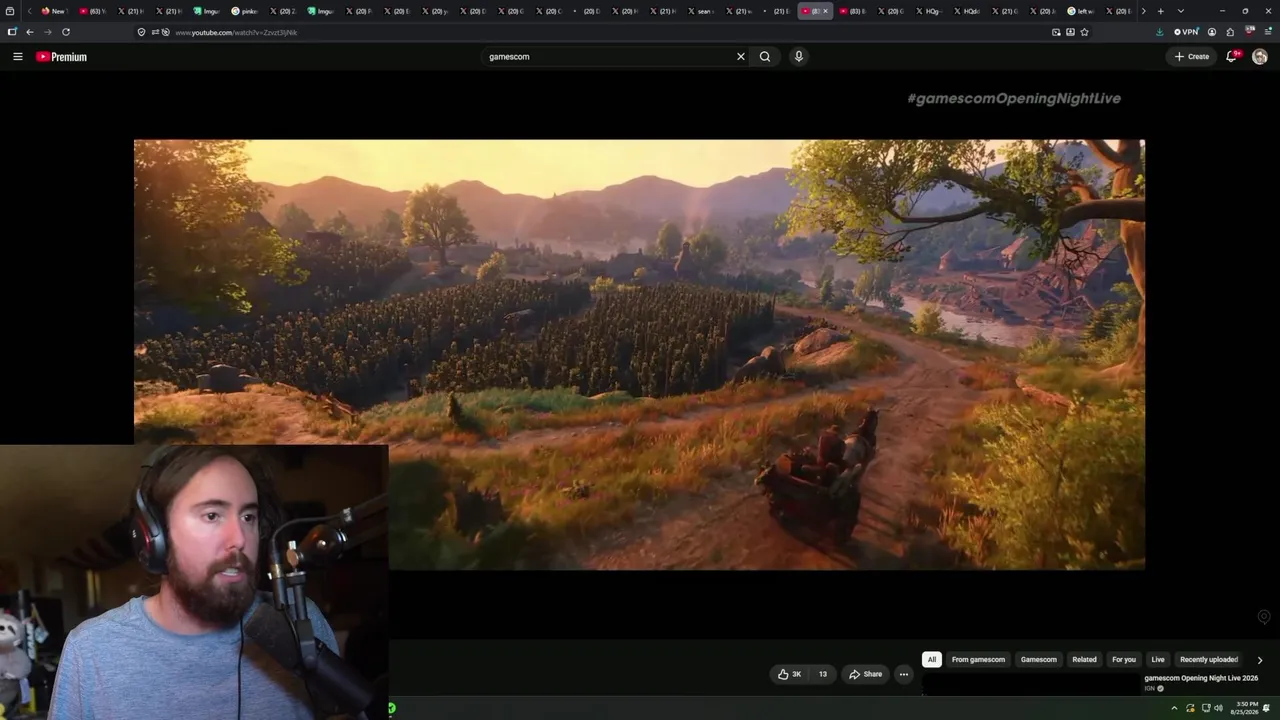The width and height of the screenshot is (1280, 720).
Task: Show more filter chips arrow
Action: point(1259,660)
